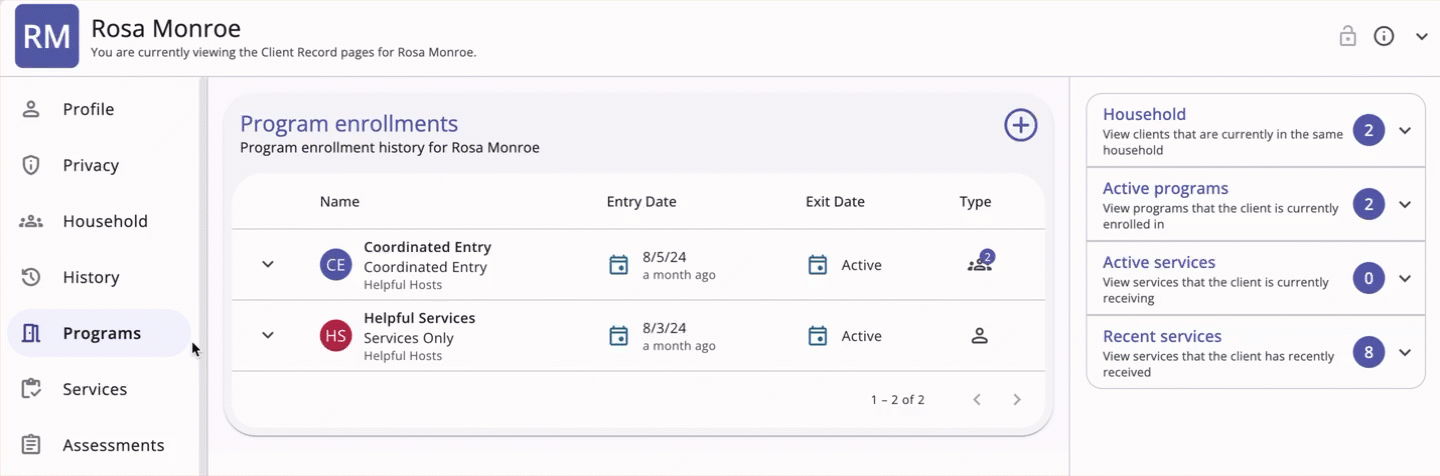
Task: Click the household group icon with badge 2
Action: click(x=980, y=263)
